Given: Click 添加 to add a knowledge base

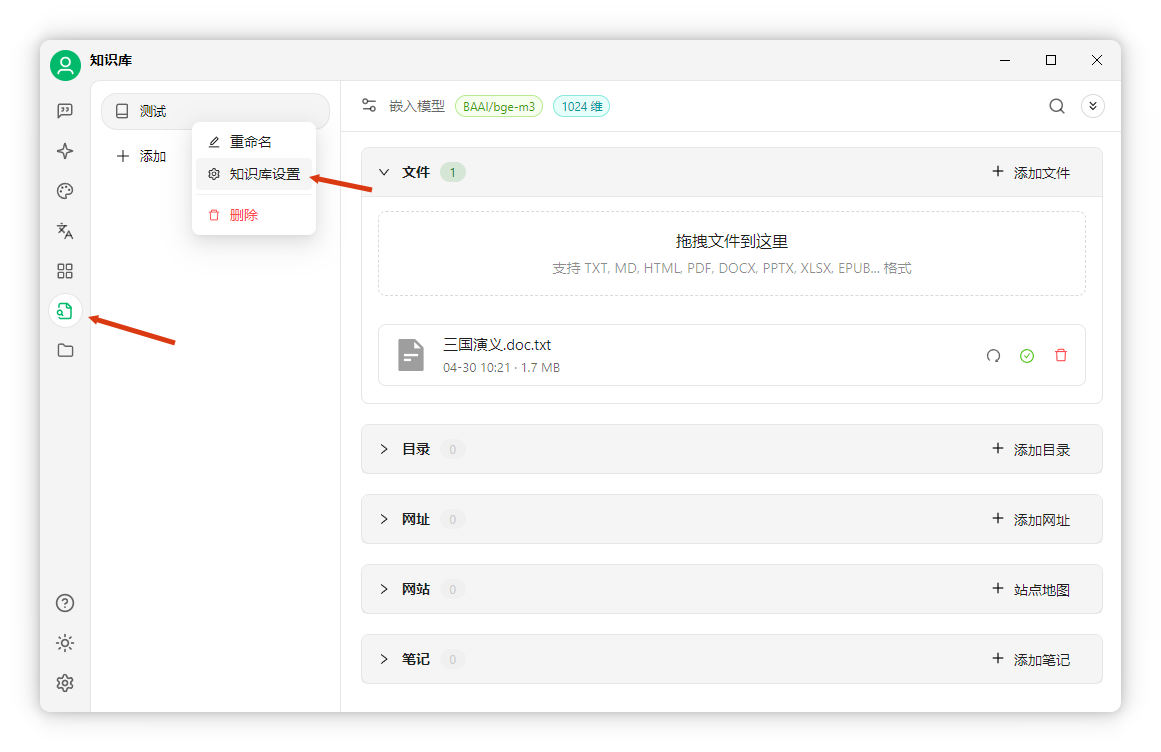Looking at the screenshot, I should (141, 156).
